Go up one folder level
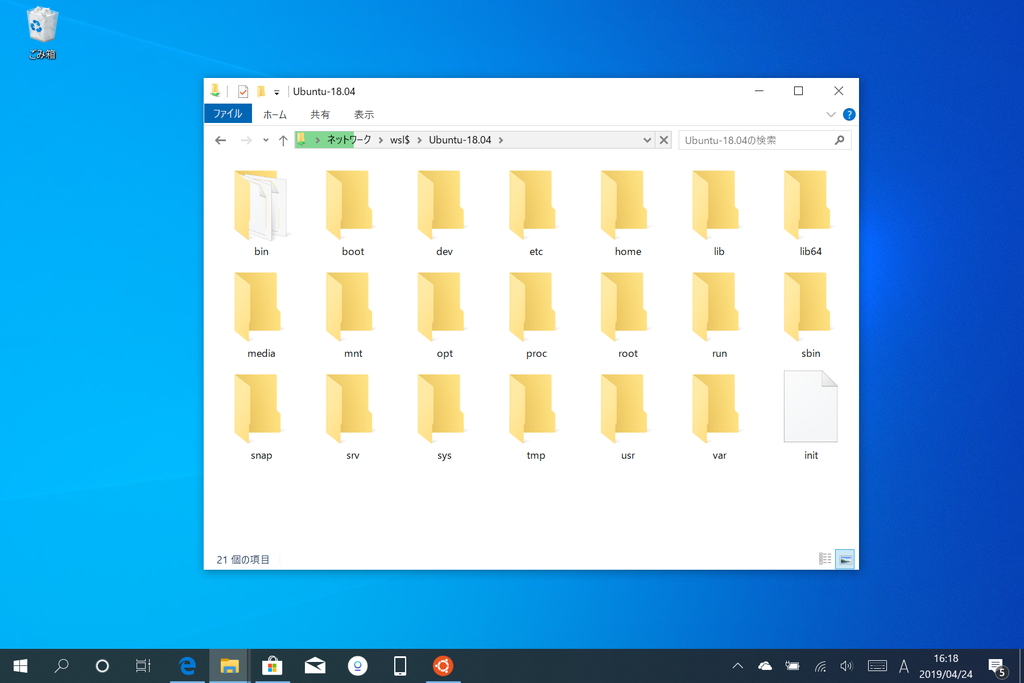The image size is (1024, 683). (x=283, y=140)
